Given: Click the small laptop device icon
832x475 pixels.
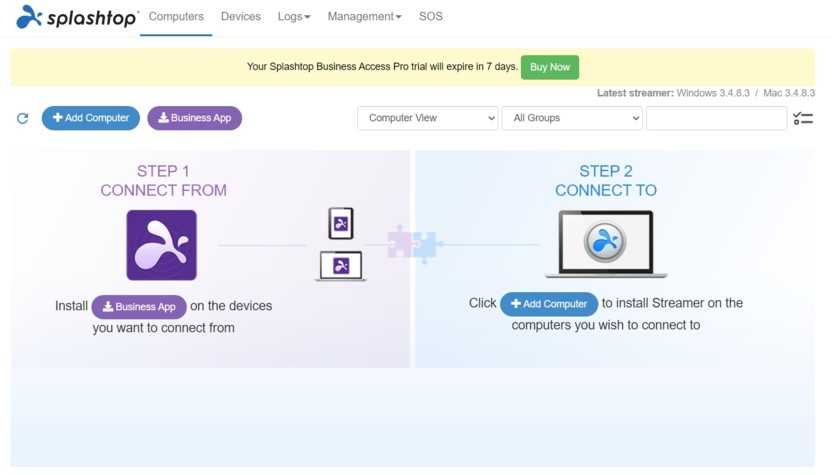Looking at the screenshot, I should coord(341,266).
